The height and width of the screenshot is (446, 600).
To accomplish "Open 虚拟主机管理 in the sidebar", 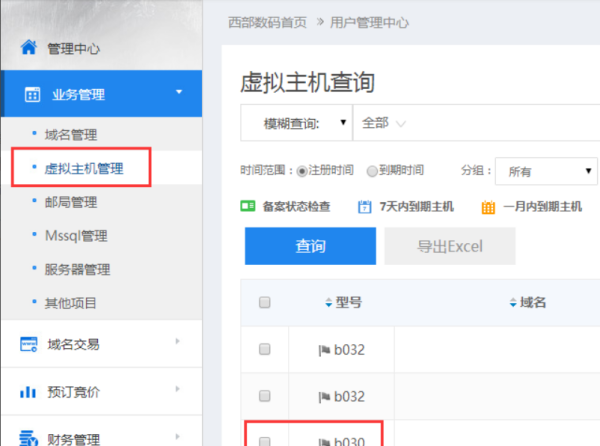I will (84, 168).
